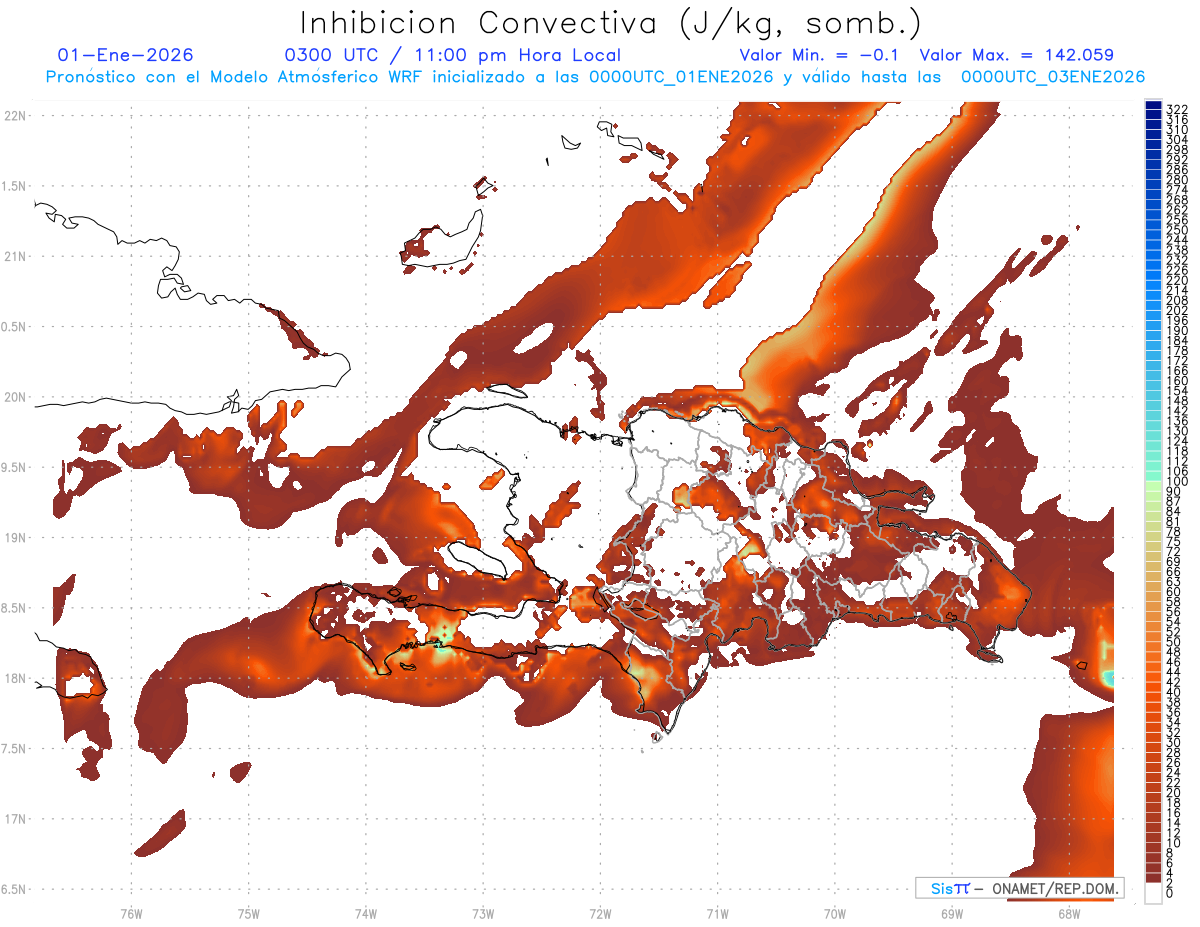Screen dimensions: 1200x927
Task: Click the "19N" latitude label
Action: (16, 538)
